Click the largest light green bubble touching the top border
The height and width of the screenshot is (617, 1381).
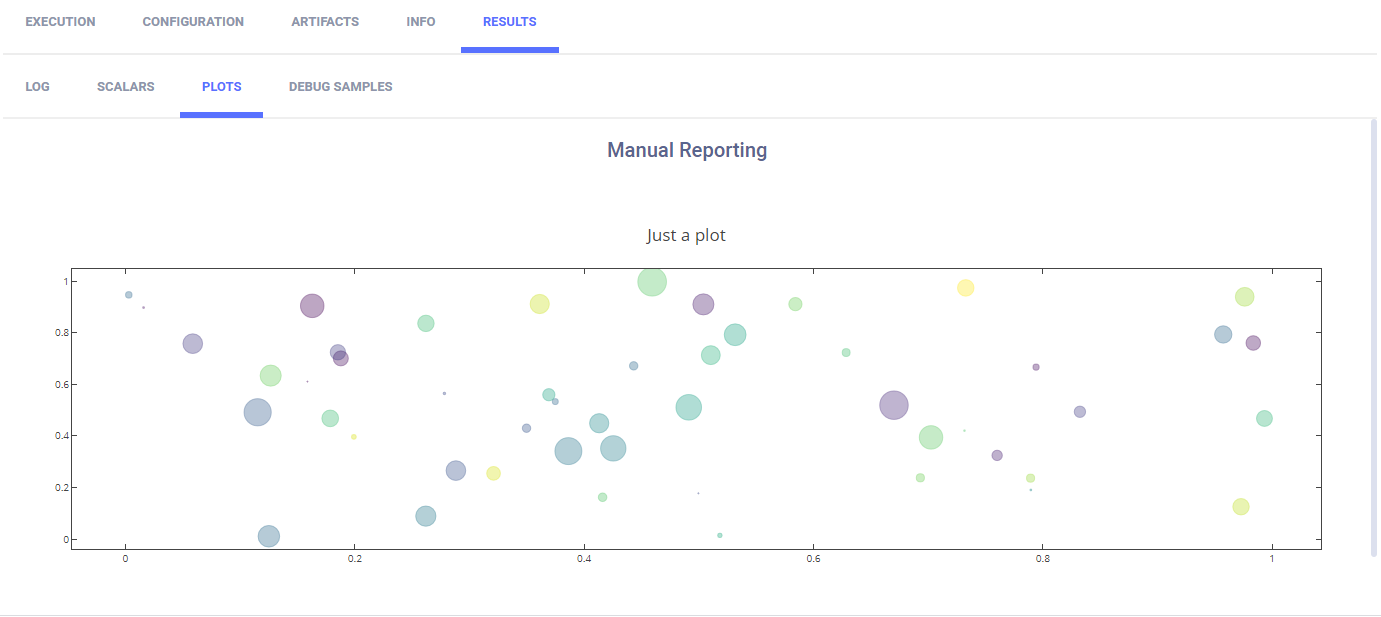pyautogui.click(x=652, y=283)
